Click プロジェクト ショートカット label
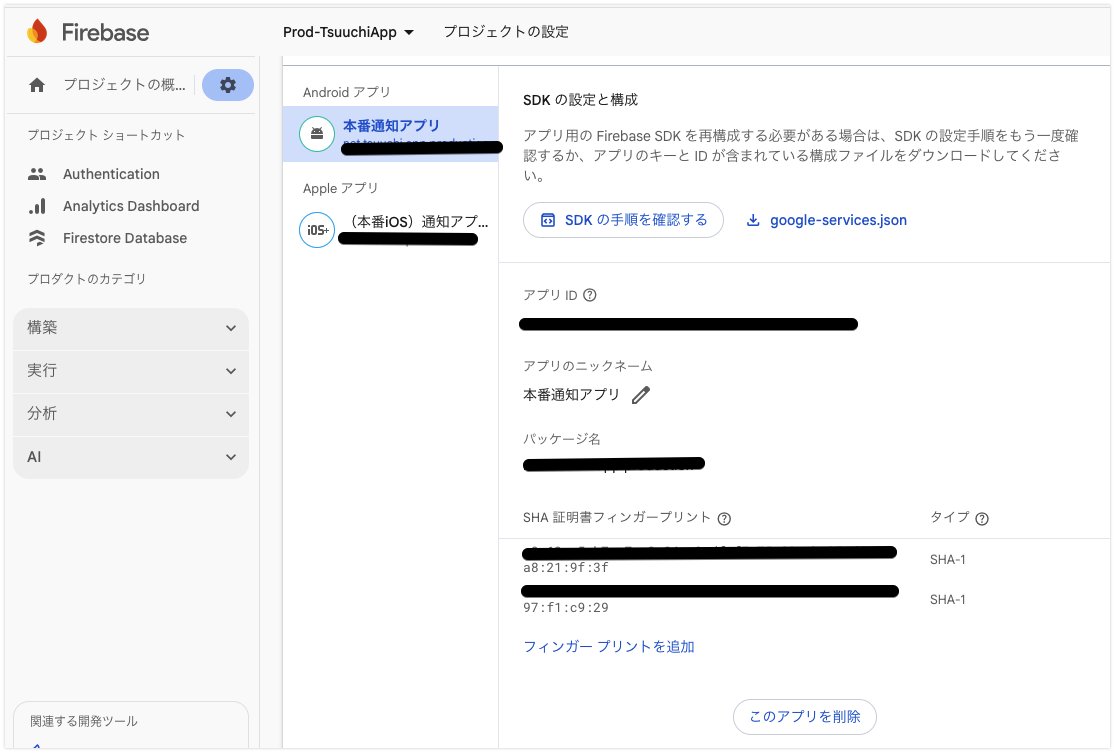This screenshot has height=753, width=1115. [106, 135]
